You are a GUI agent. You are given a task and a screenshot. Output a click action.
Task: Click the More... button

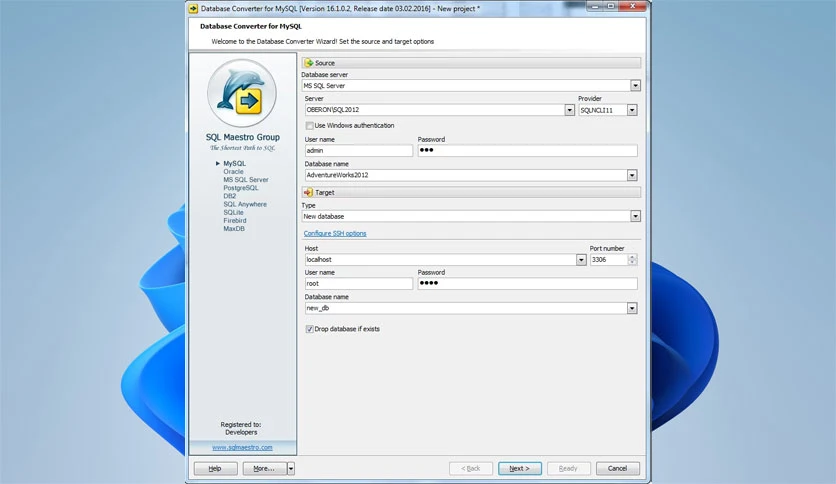click(264, 469)
